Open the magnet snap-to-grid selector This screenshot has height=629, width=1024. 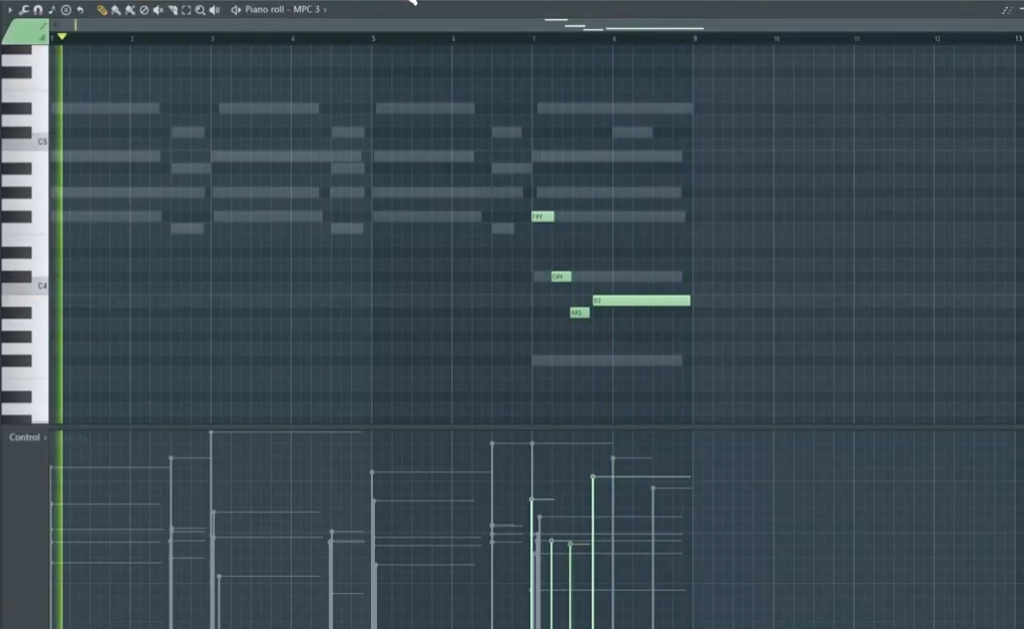[x=38, y=10]
